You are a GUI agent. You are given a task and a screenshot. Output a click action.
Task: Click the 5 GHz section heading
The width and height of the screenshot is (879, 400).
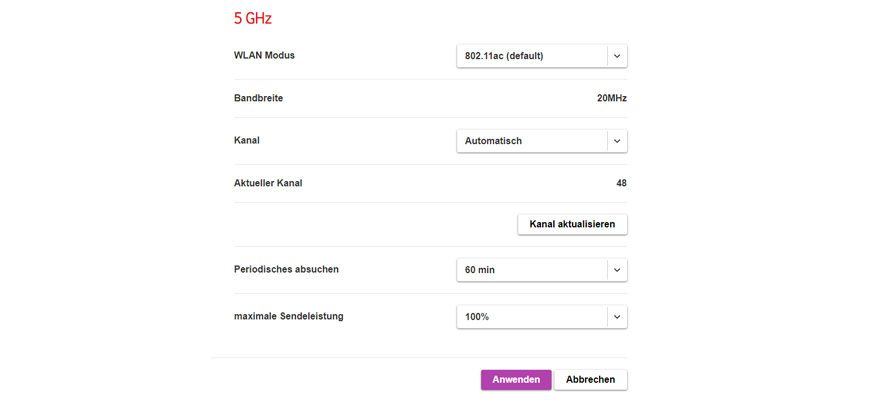click(252, 18)
